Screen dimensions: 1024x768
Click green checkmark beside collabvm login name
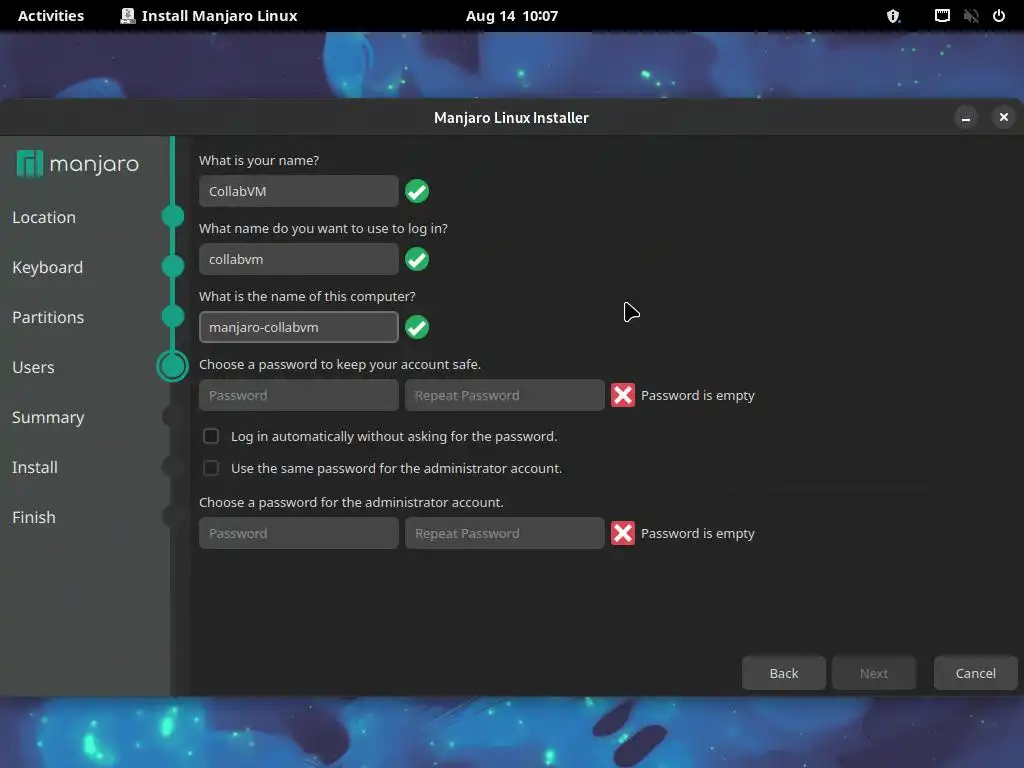(x=417, y=259)
